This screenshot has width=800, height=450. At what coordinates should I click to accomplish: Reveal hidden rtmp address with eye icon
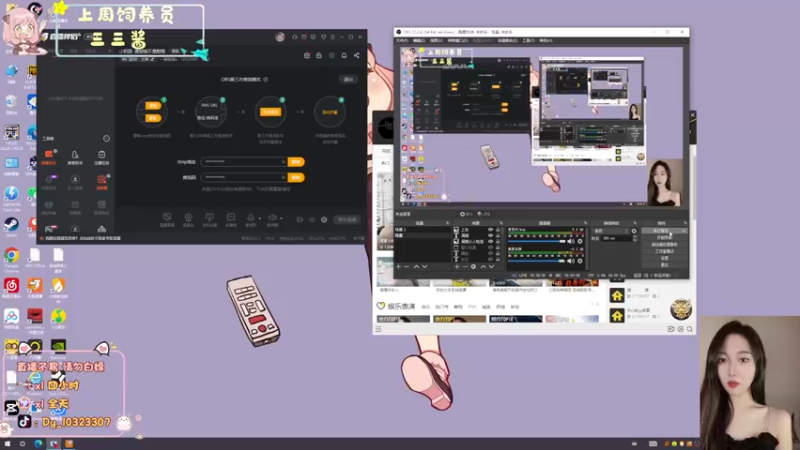pyautogui.click(x=283, y=162)
